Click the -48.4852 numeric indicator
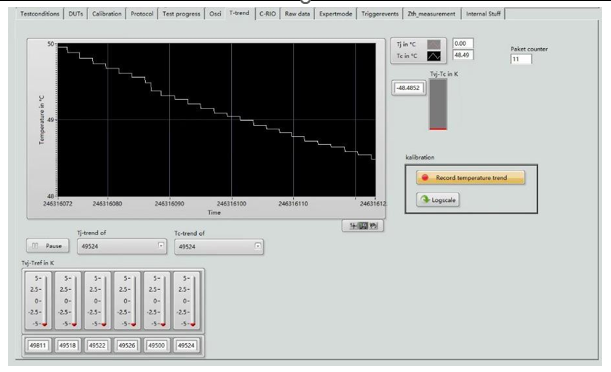 point(409,88)
